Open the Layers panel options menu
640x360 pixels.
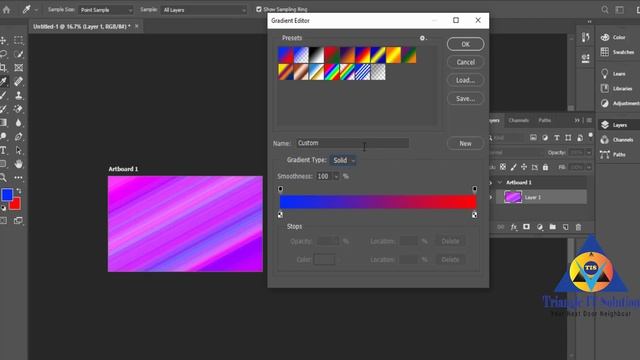click(589, 120)
